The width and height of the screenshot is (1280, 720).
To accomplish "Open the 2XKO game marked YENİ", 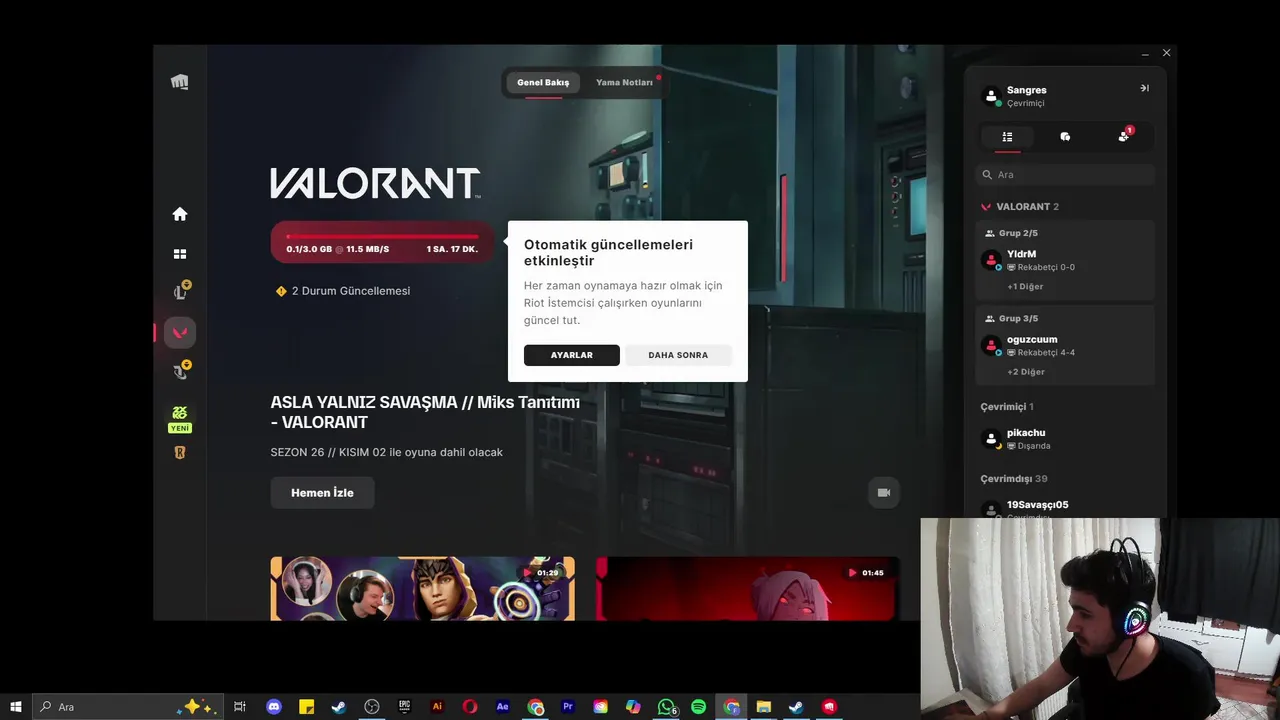I will click(x=180, y=418).
